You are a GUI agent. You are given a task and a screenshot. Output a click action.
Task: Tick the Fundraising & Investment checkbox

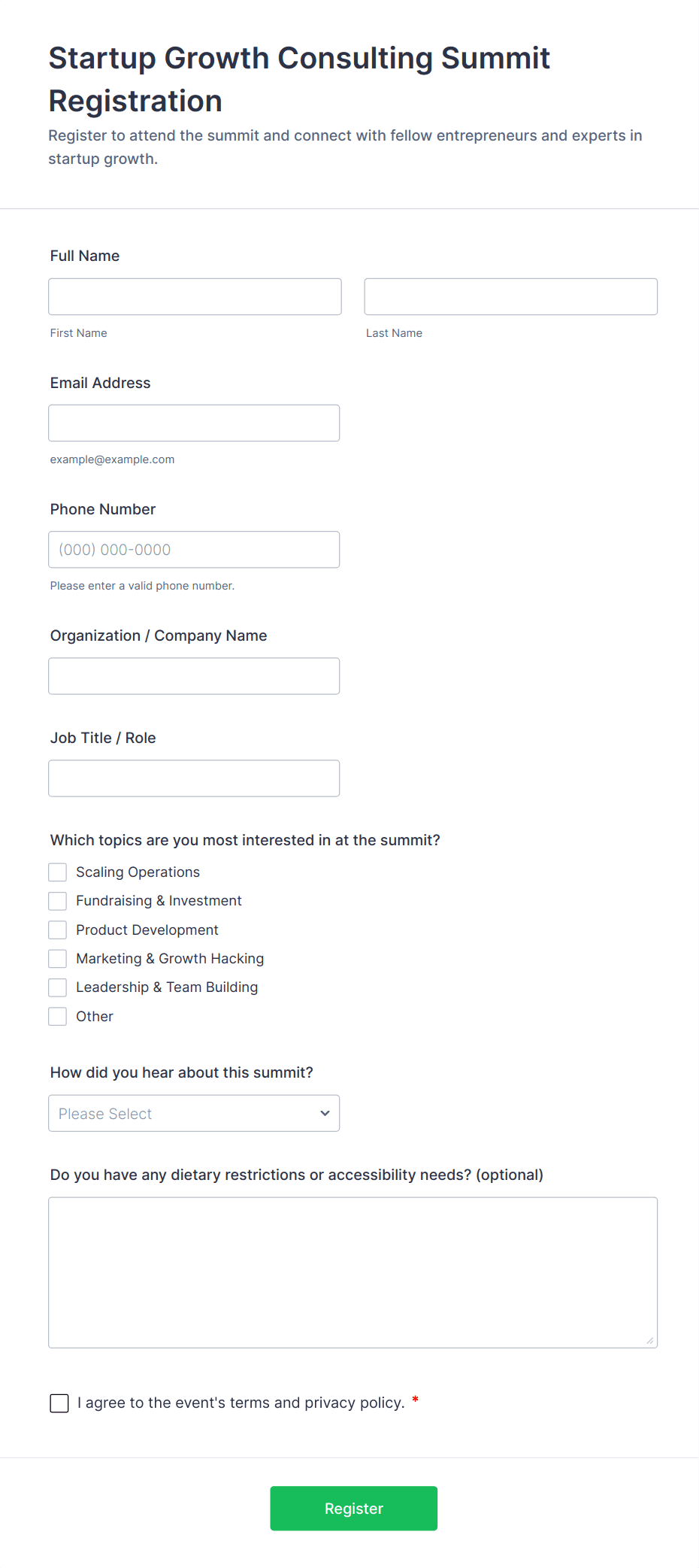(58, 901)
